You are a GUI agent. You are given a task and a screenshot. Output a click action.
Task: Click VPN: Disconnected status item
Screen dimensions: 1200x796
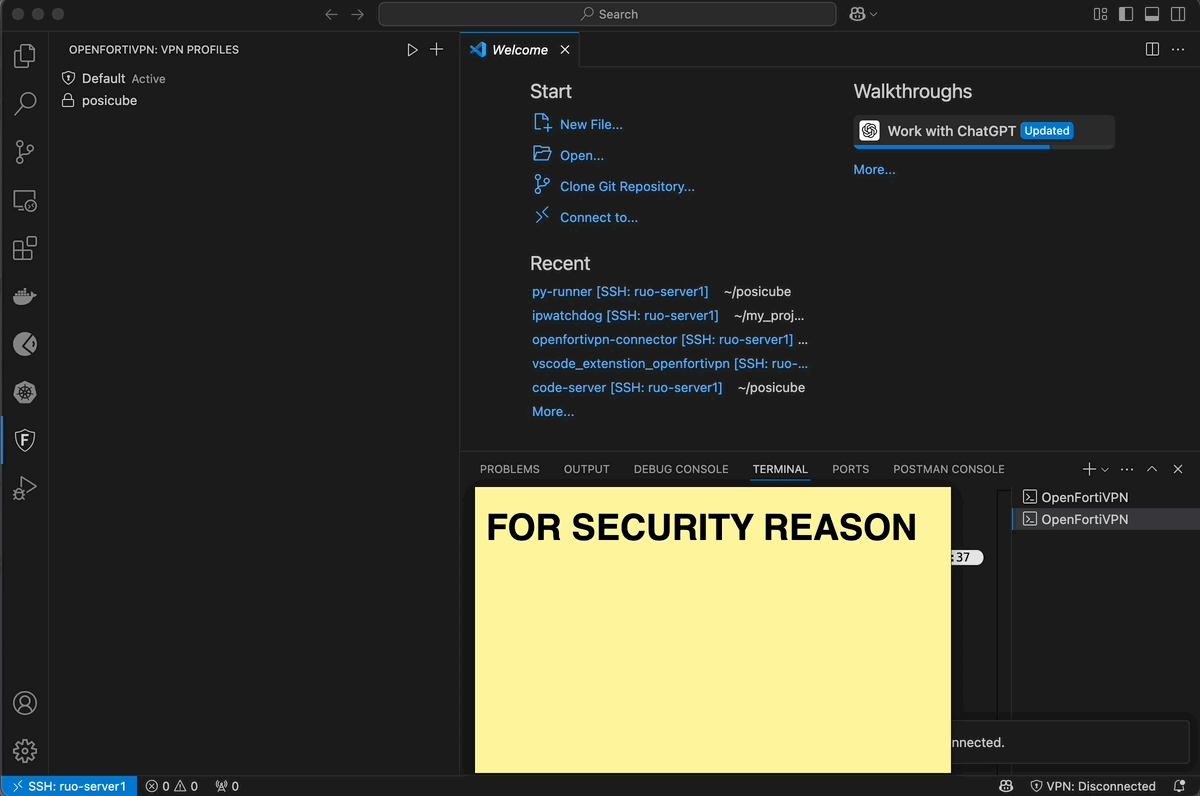pyautogui.click(x=1093, y=786)
